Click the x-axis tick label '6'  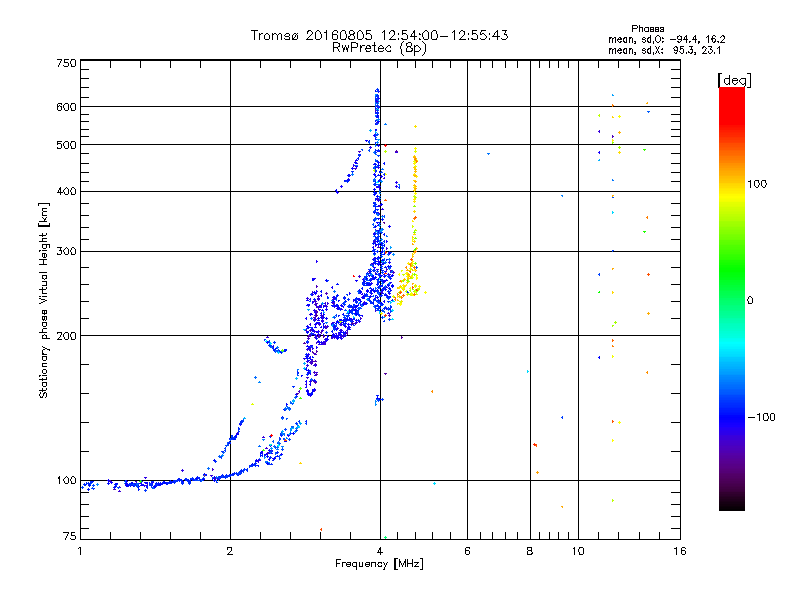467,551
